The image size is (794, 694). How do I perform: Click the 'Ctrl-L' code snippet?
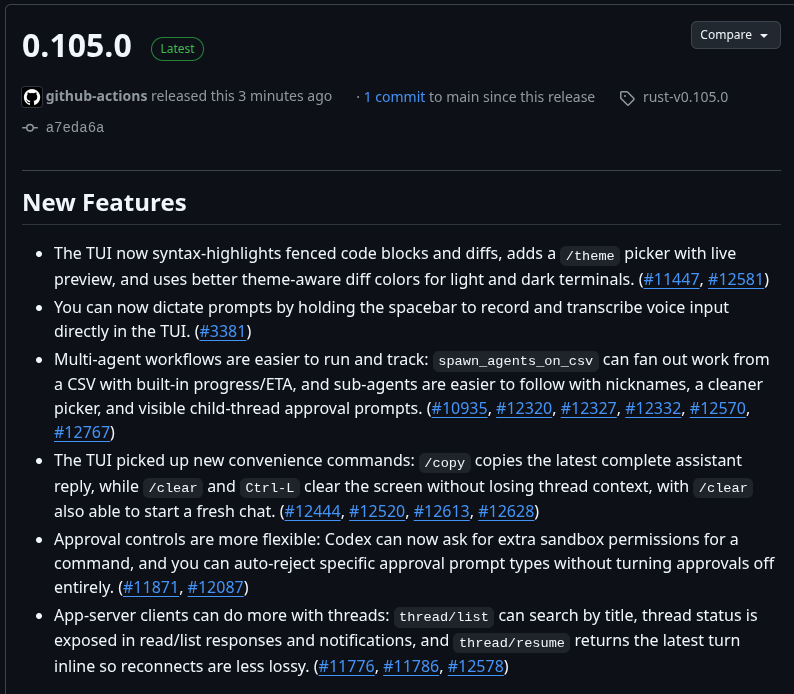tap(270, 488)
